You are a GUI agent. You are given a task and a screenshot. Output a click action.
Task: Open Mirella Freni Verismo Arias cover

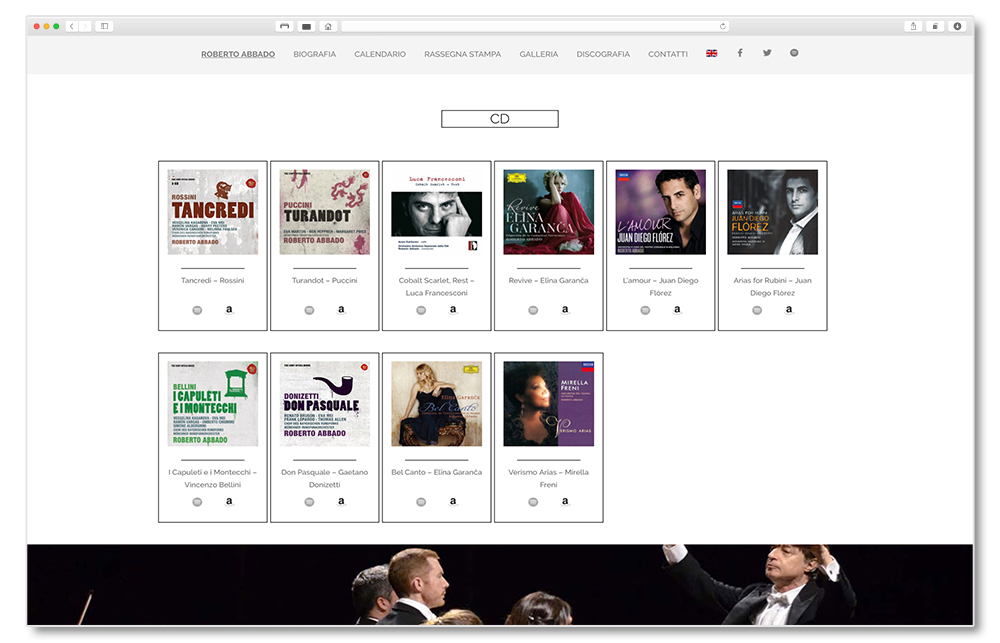click(x=548, y=404)
